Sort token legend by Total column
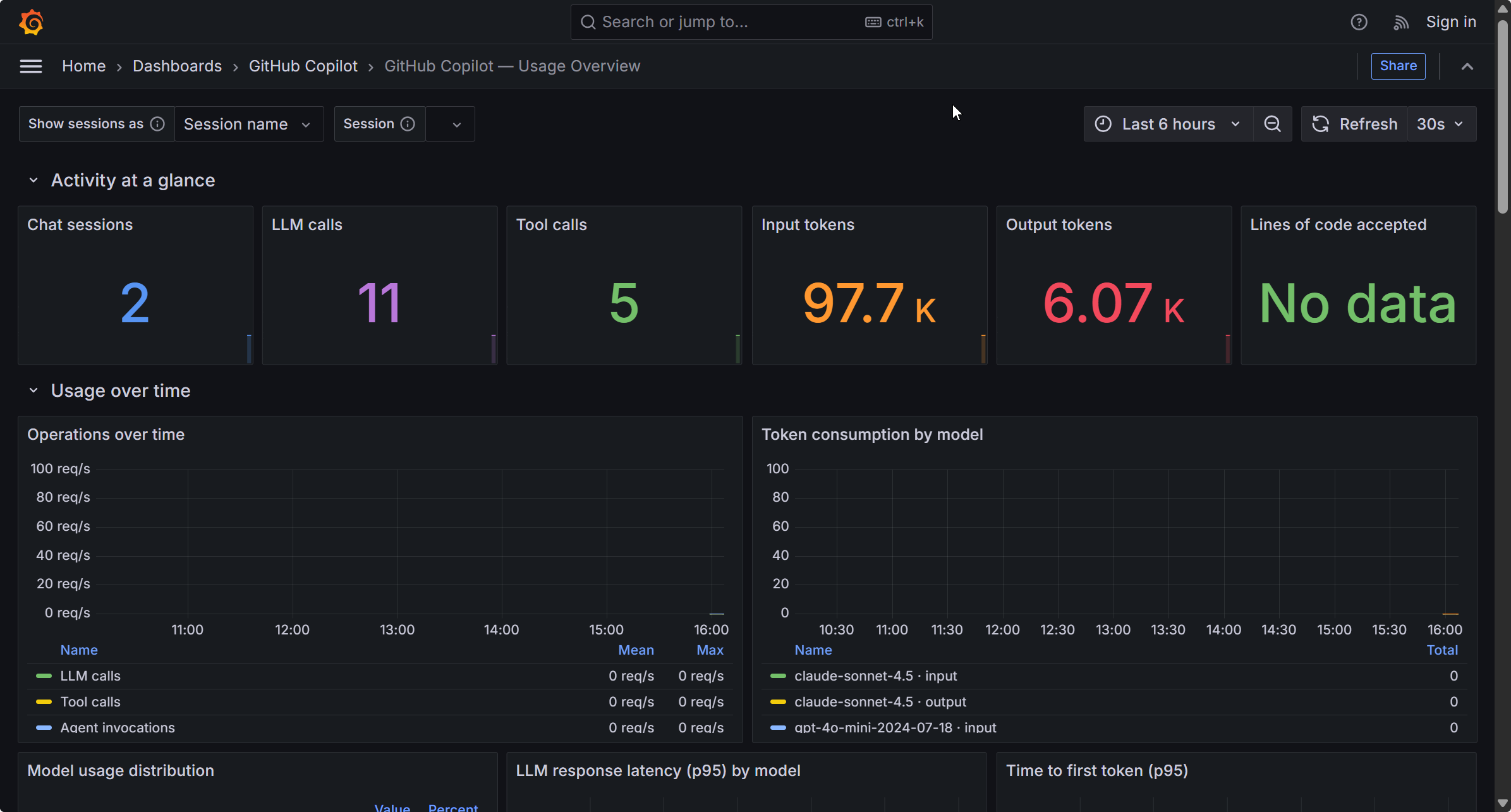The height and width of the screenshot is (812, 1511). [x=1442, y=650]
